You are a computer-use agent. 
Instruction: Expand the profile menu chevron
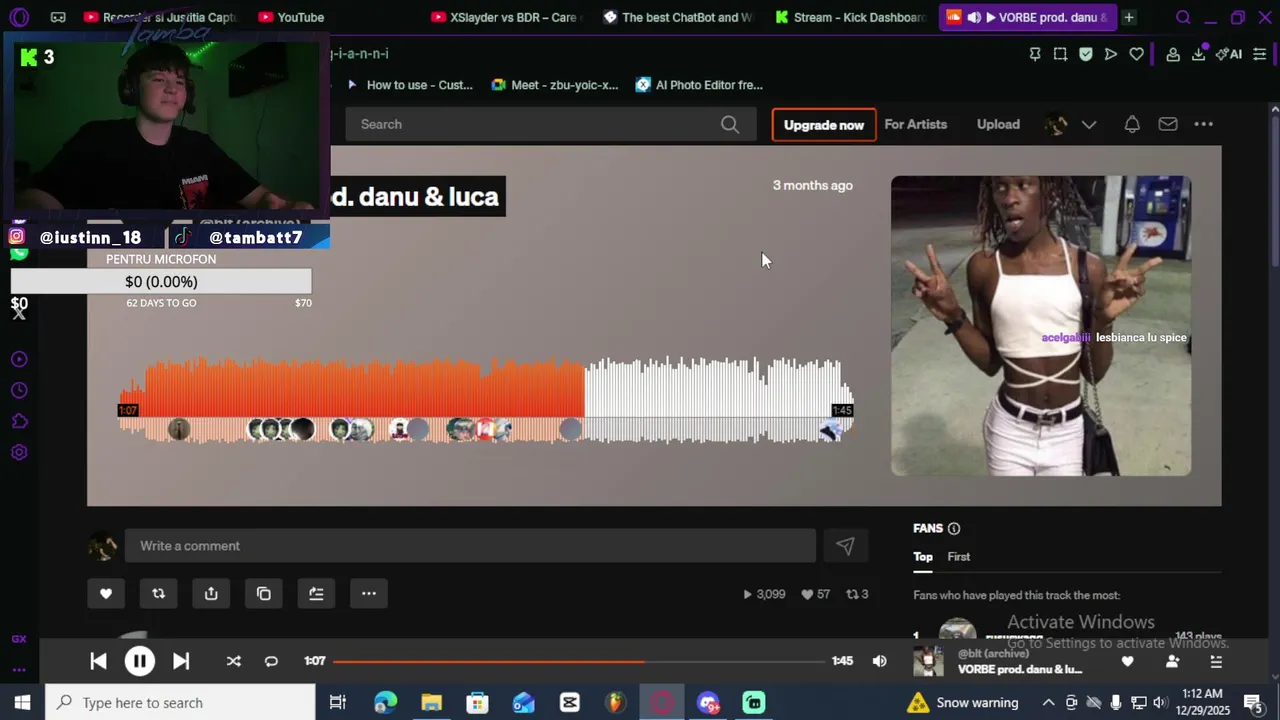(1089, 124)
